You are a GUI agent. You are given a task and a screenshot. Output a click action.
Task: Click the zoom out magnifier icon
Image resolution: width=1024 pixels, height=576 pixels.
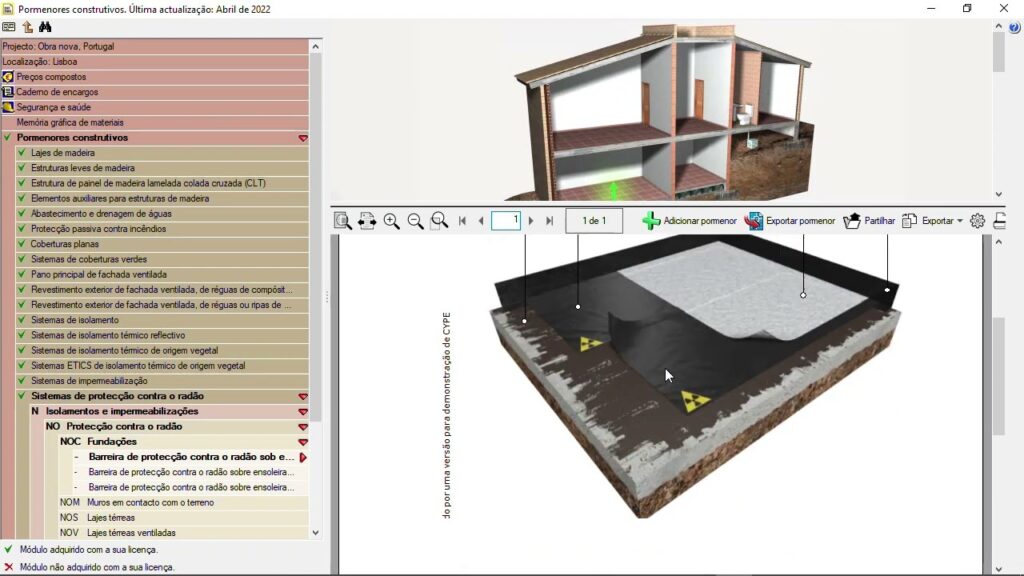click(414, 221)
